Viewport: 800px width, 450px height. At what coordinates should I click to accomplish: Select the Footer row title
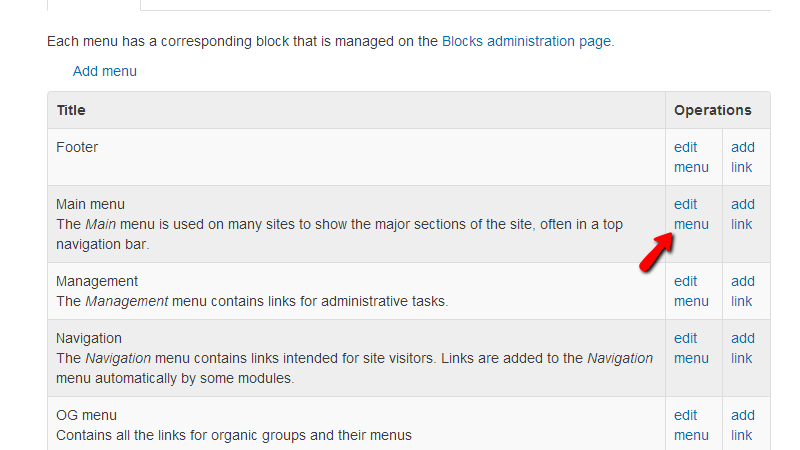coord(77,147)
